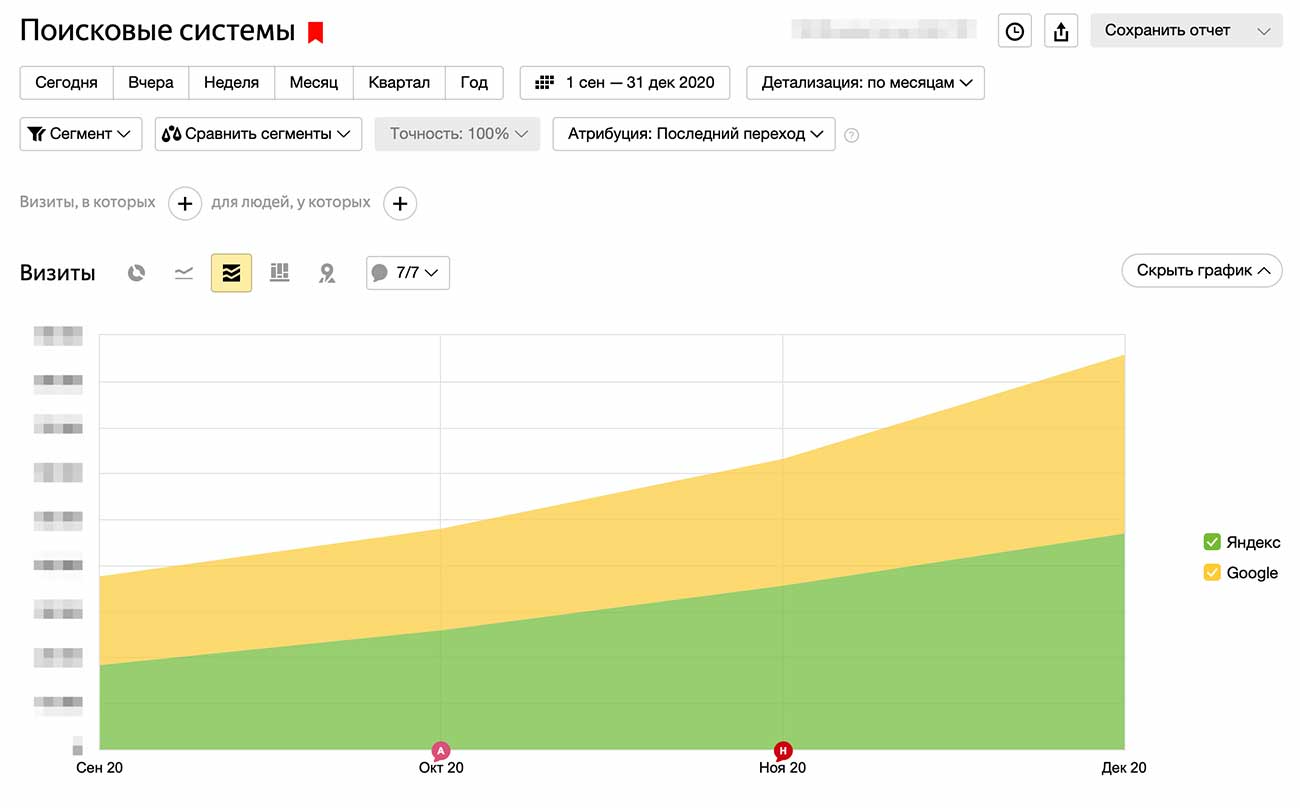Switch to the Месяц period tab
This screenshot has width=1300, height=808.
coord(313,82)
